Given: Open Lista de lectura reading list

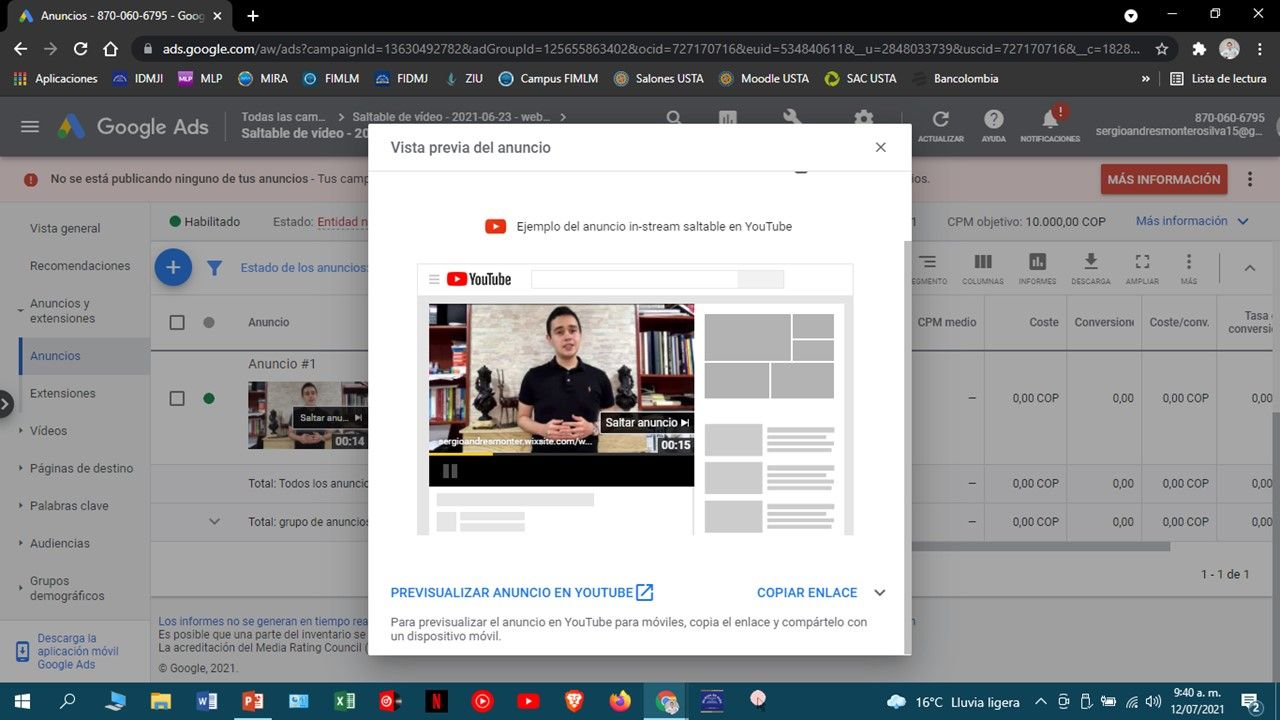Looking at the screenshot, I should tap(1218, 78).
